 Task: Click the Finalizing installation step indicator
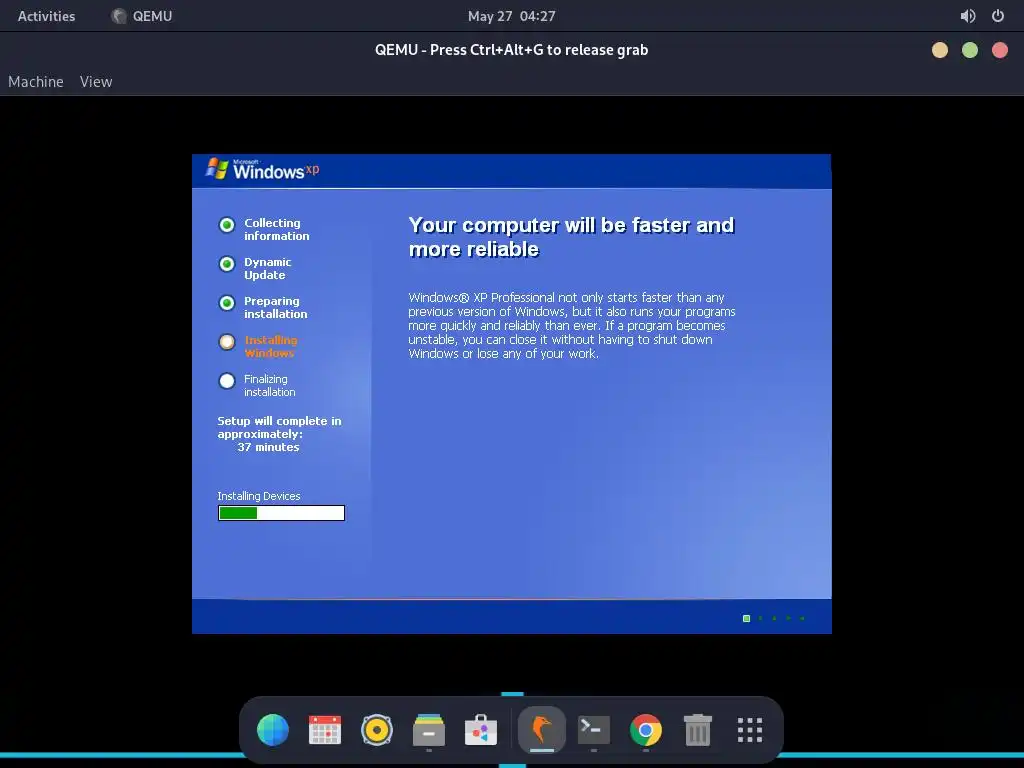tap(227, 381)
